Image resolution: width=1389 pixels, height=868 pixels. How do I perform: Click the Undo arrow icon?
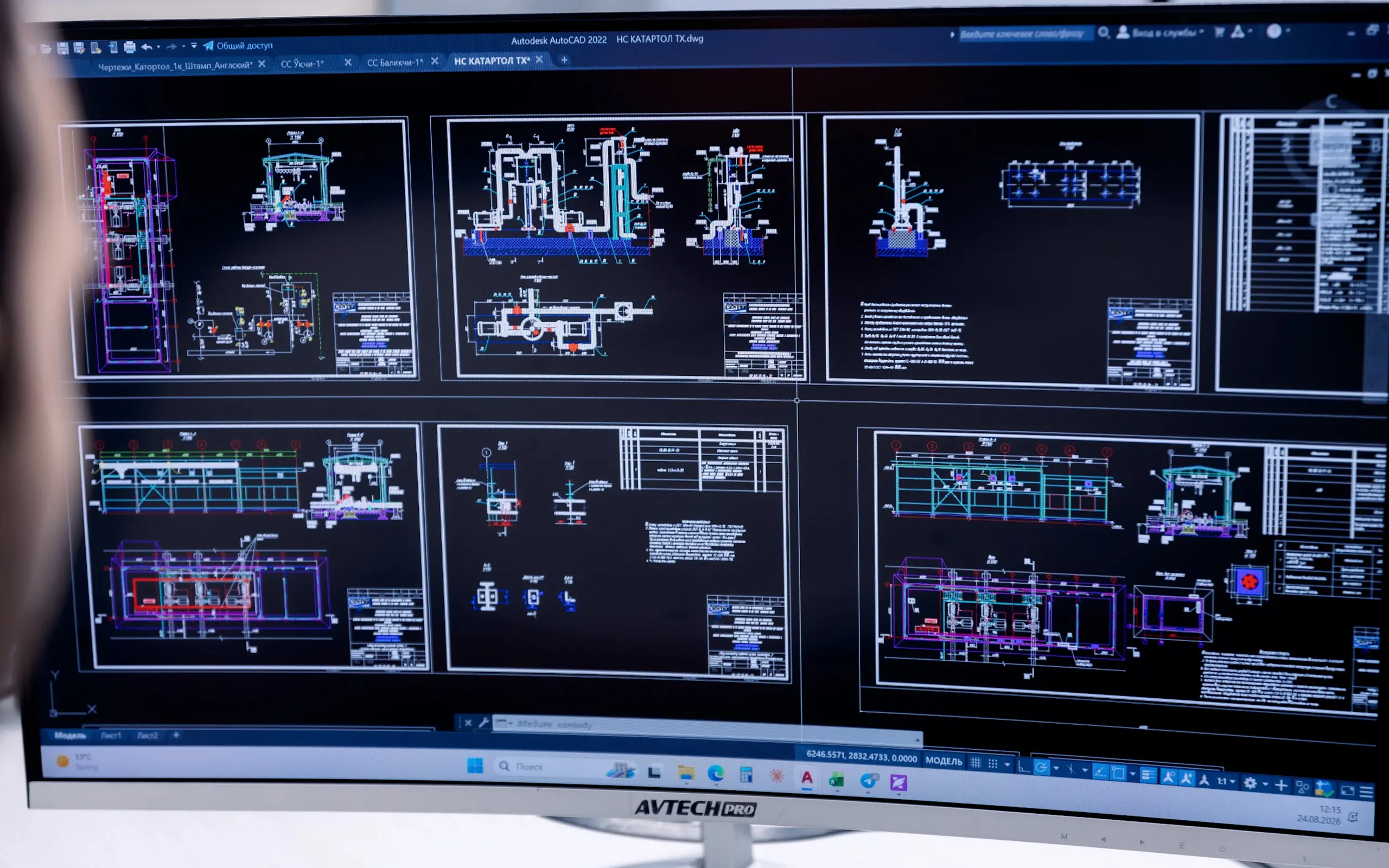pyautogui.click(x=146, y=47)
